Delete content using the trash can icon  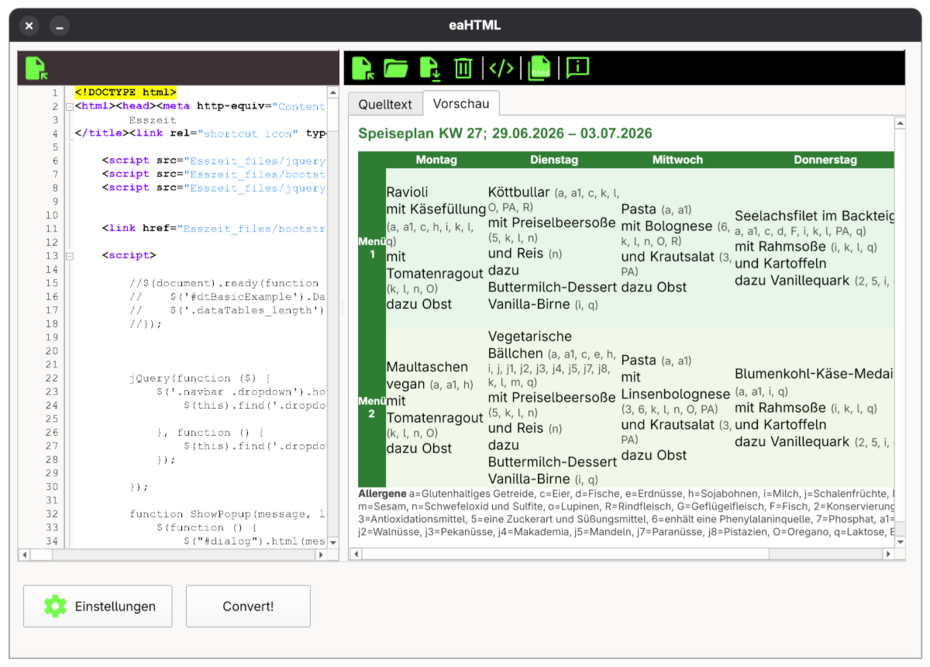pos(463,68)
